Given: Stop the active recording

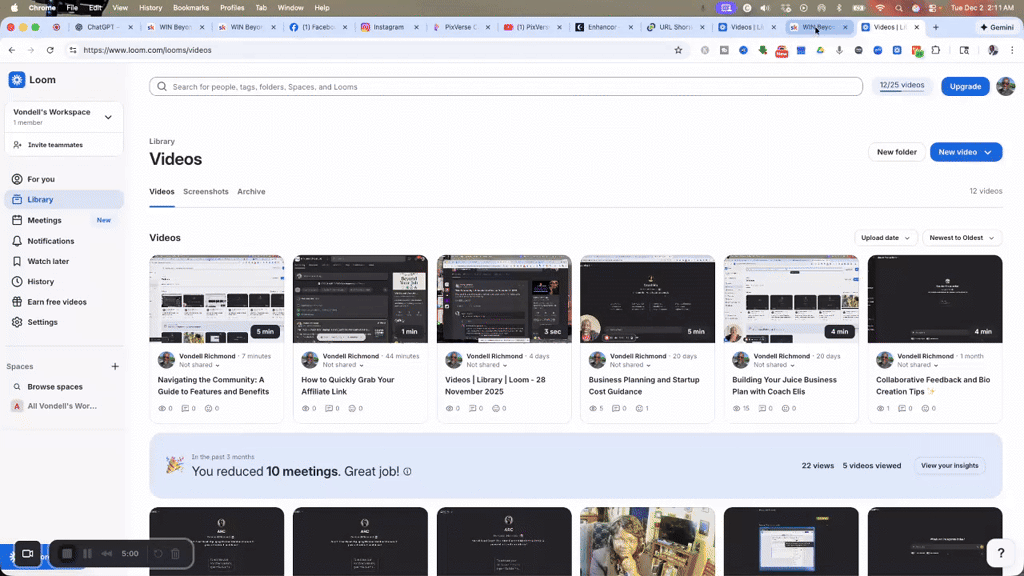Looking at the screenshot, I should (x=66, y=553).
